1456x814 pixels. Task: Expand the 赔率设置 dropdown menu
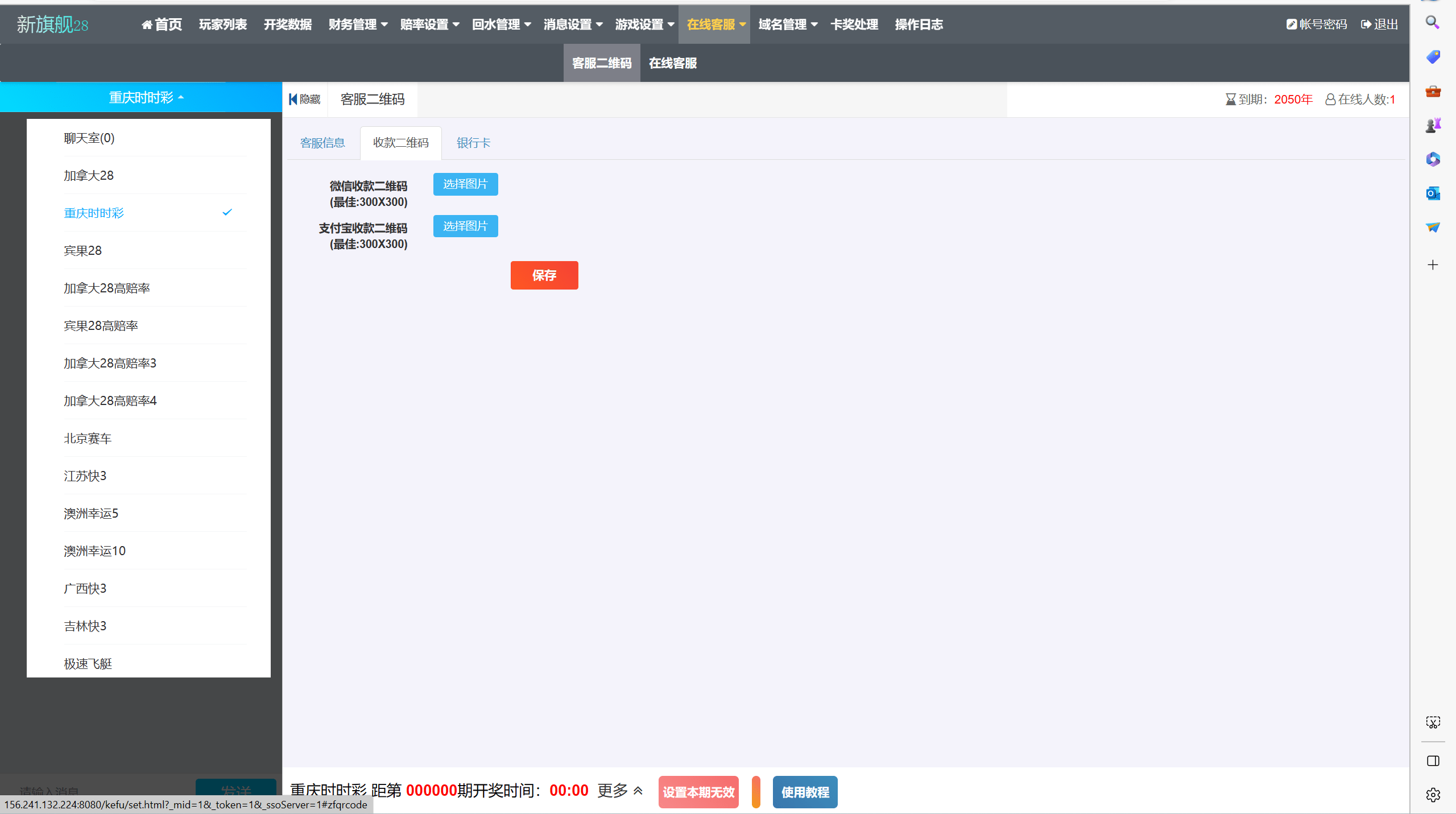pyautogui.click(x=429, y=24)
